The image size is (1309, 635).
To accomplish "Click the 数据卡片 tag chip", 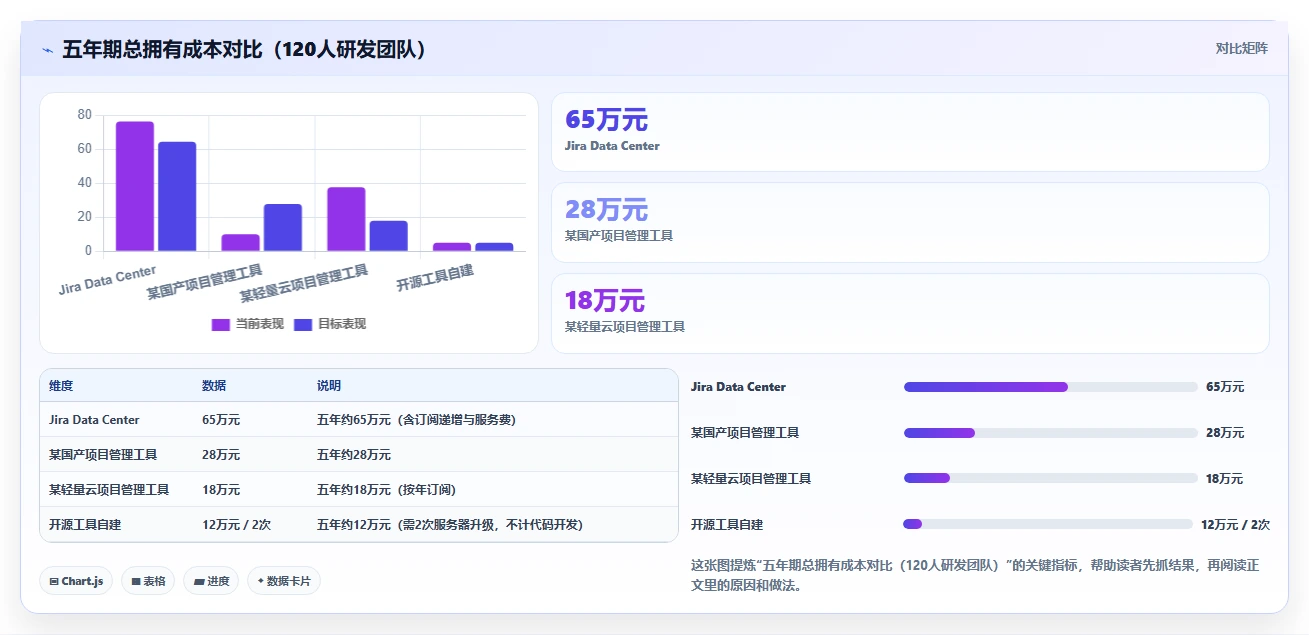I will tap(284, 581).
